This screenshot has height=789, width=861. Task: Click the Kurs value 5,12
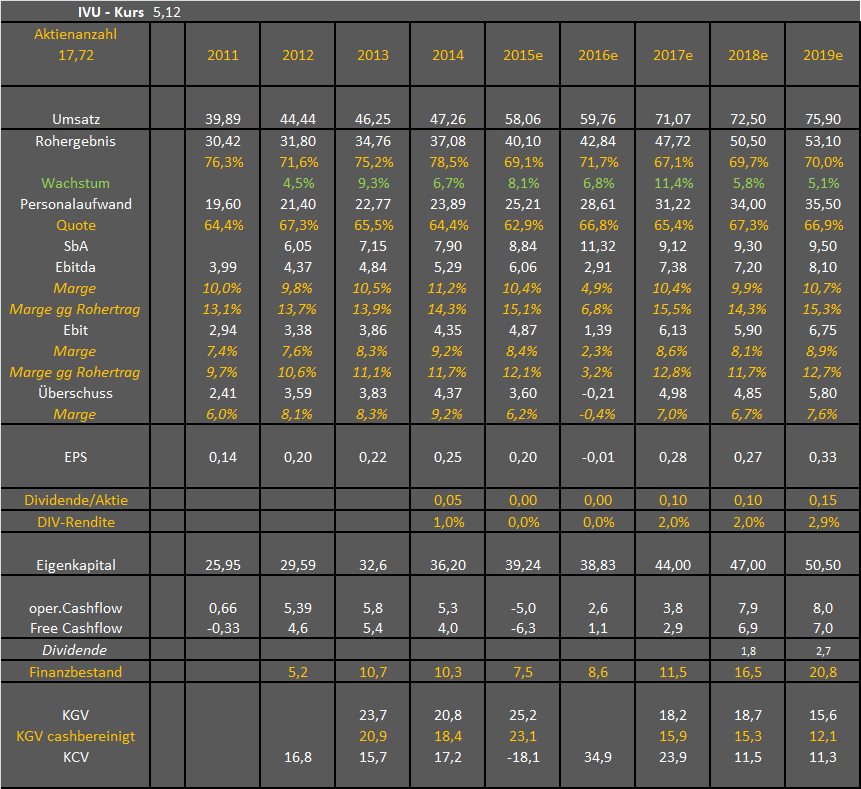click(x=167, y=12)
